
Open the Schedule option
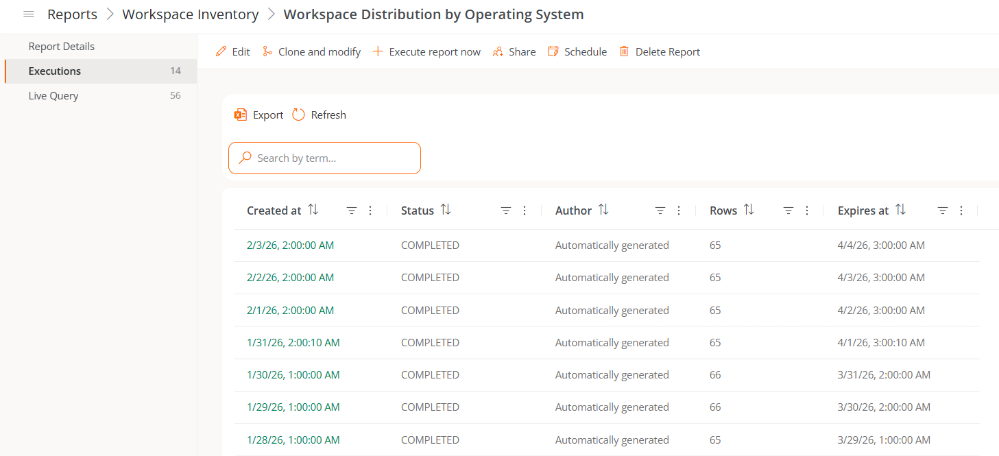point(577,52)
